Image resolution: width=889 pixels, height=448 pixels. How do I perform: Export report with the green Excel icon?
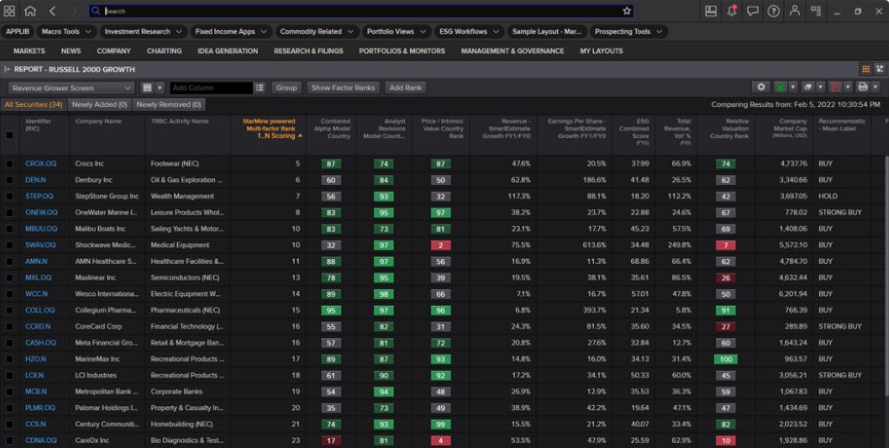(x=780, y=88)
